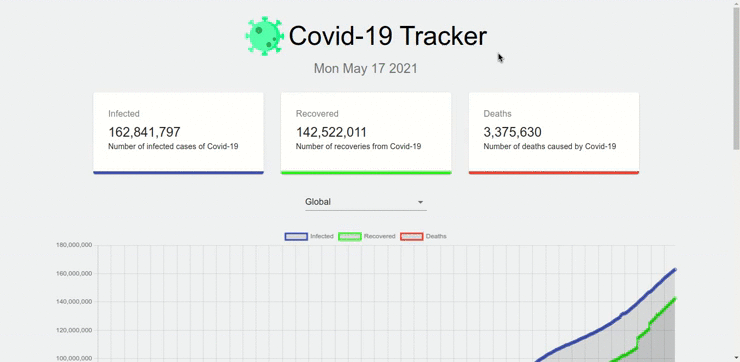Click the page vertical scrollbar thumb

click(736, 79)
